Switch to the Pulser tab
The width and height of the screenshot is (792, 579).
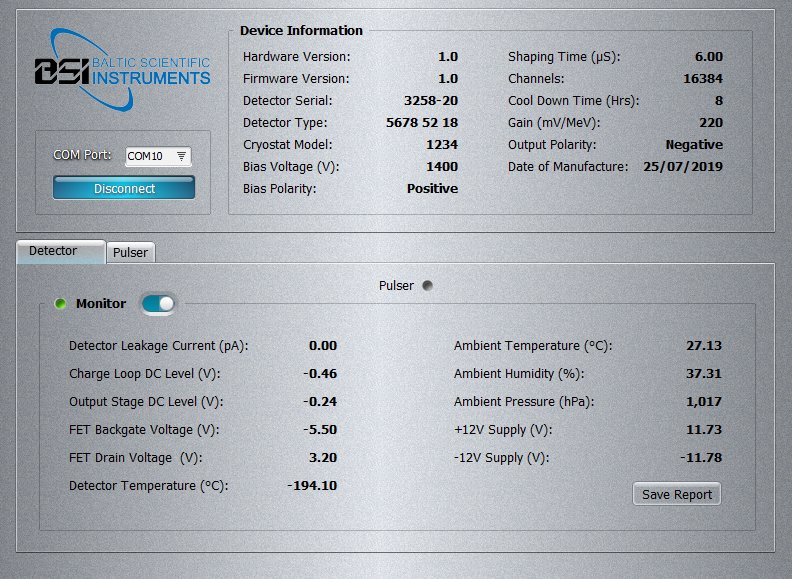click(x=130, y=252)
